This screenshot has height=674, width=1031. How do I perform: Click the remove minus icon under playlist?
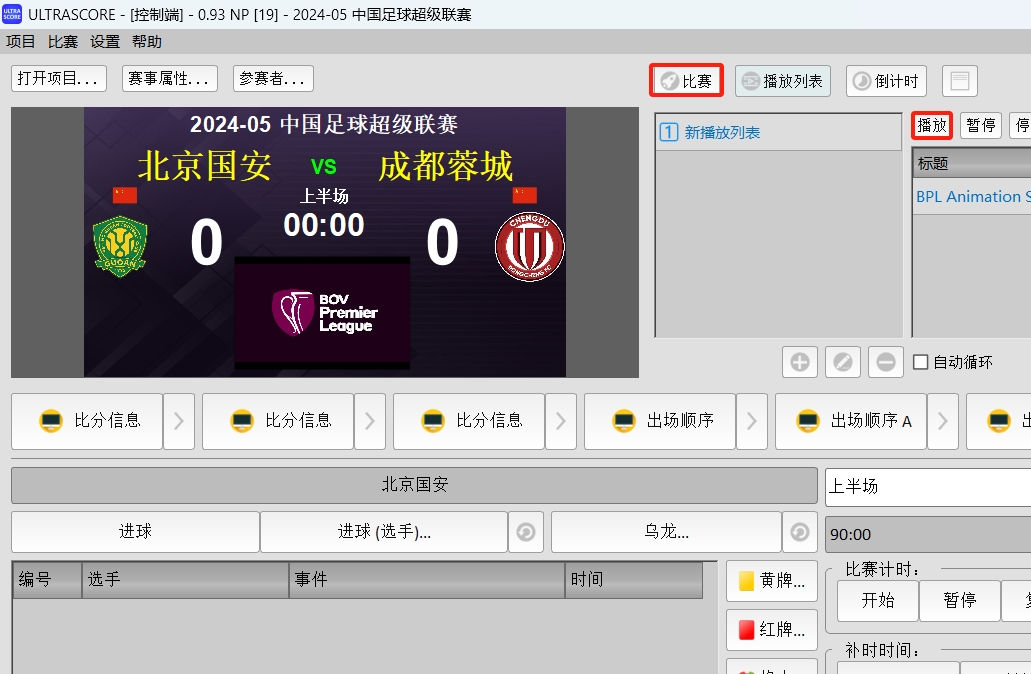click(885, 362)
